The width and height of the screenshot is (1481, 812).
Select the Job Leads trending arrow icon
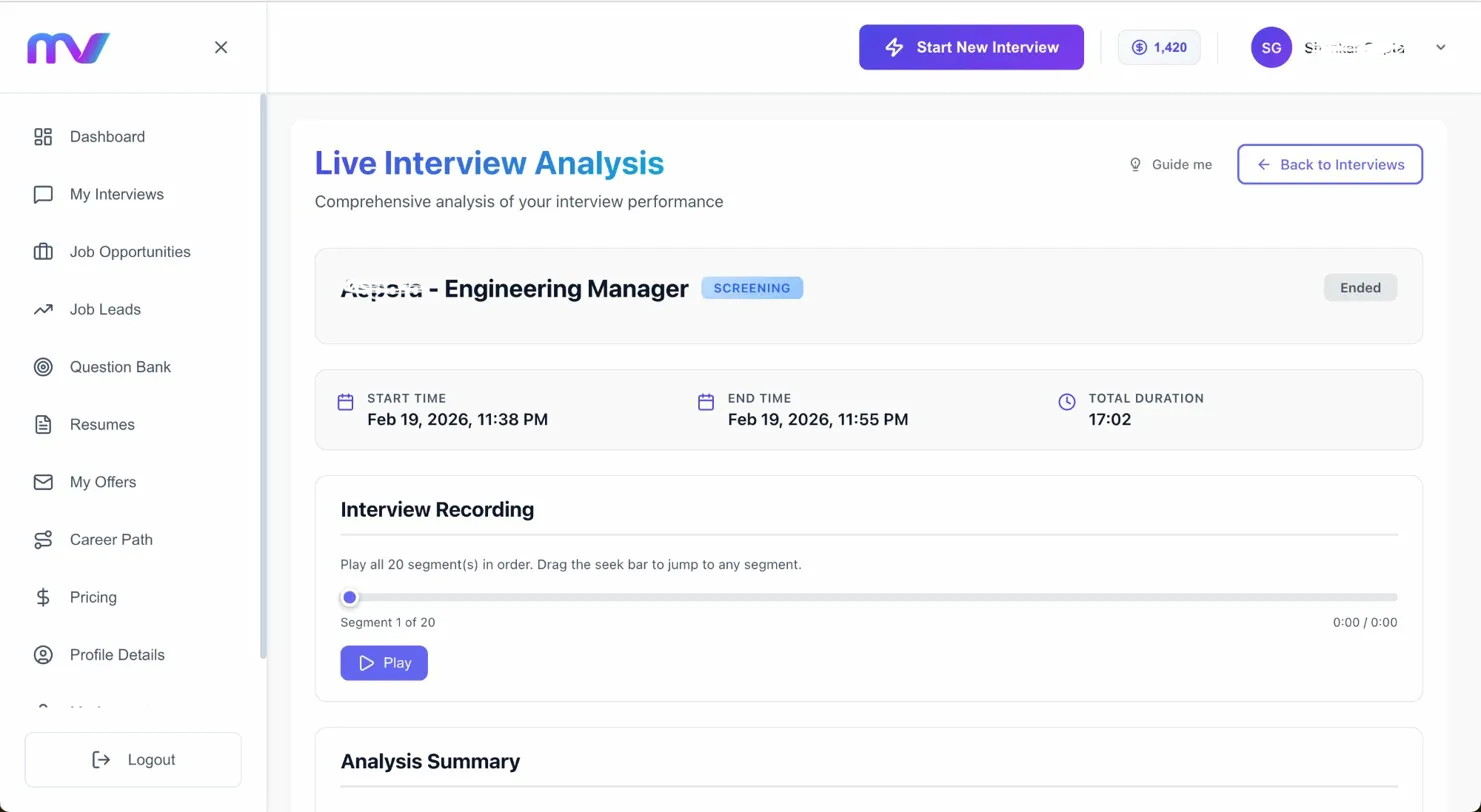[x=42, y=309]
